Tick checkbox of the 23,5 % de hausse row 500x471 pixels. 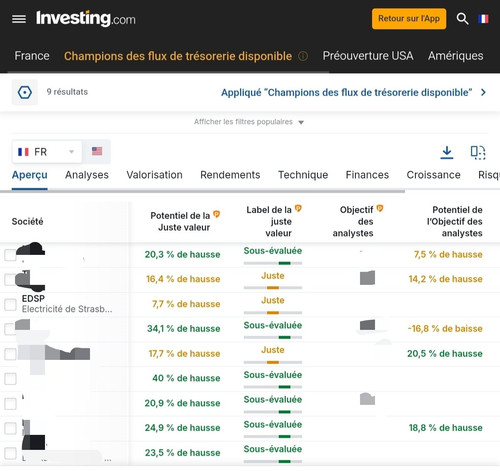tap(10, 453)
